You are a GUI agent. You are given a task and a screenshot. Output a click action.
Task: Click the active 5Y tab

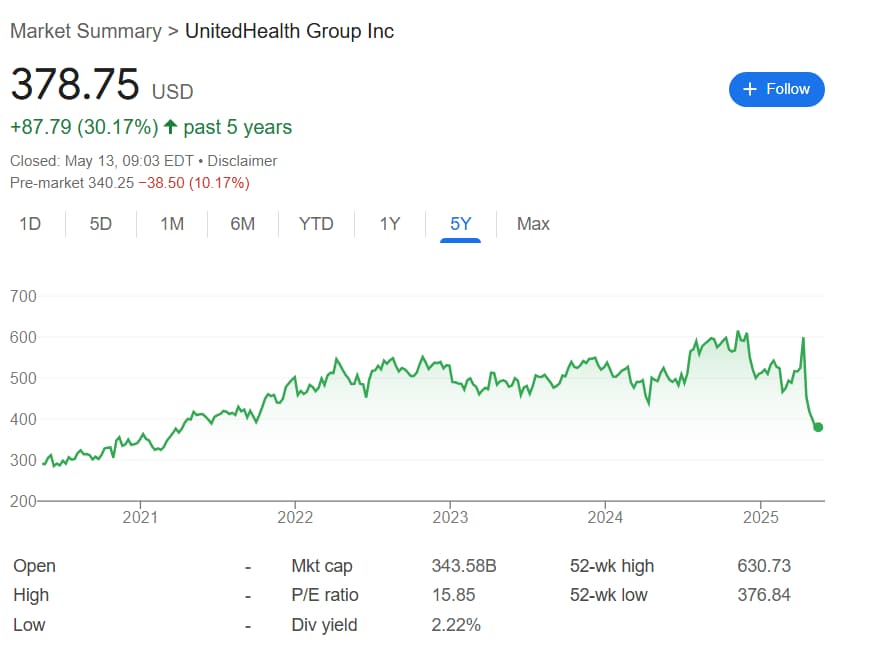459,224
